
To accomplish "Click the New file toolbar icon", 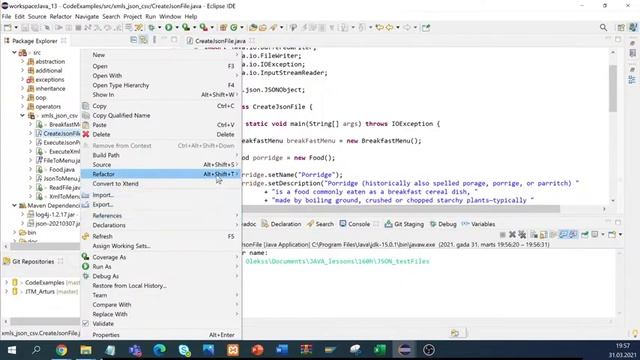I will pos(8,27).
